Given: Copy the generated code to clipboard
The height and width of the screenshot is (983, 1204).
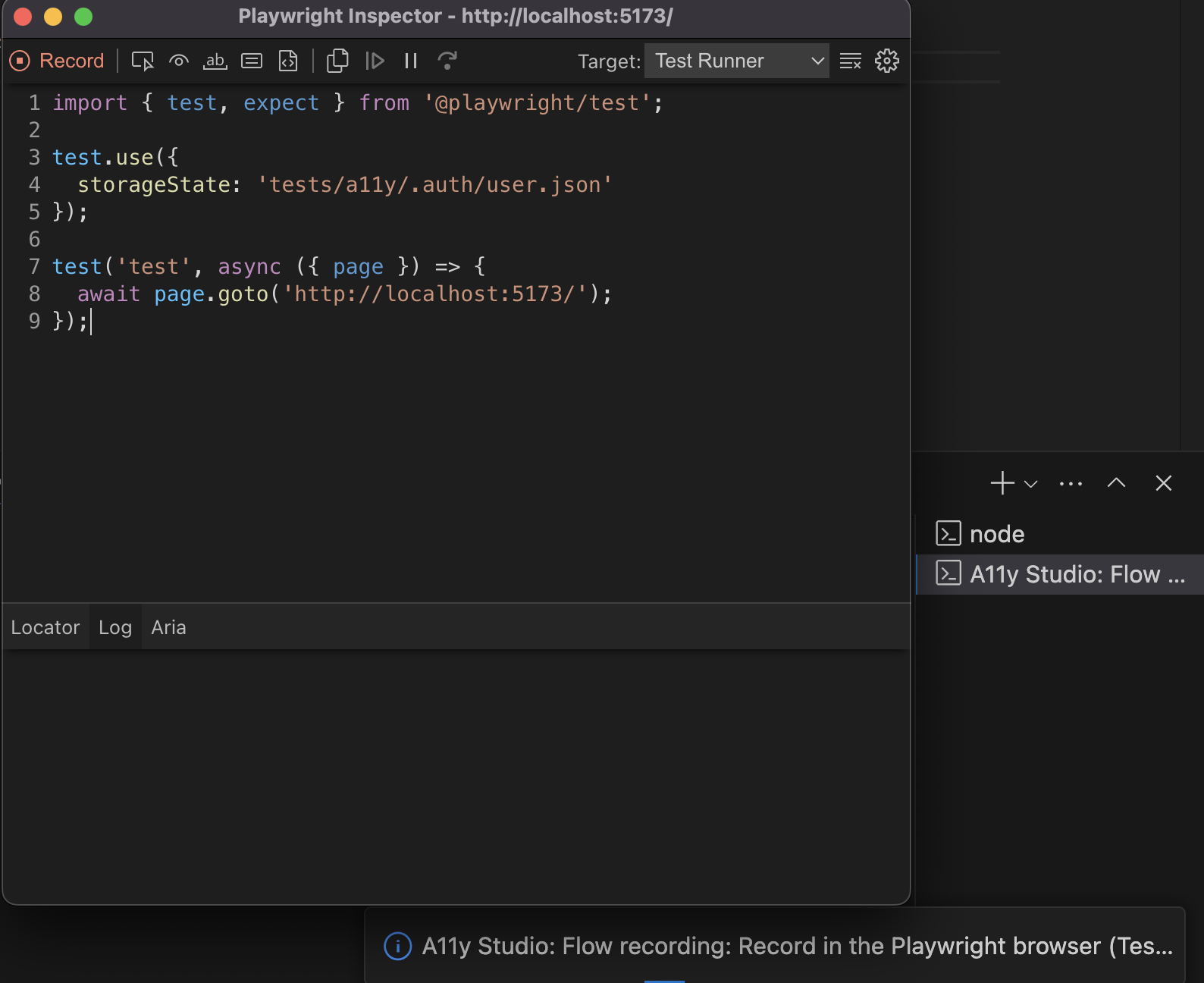Looking at the screenshot, I should (x=337, y=61).
